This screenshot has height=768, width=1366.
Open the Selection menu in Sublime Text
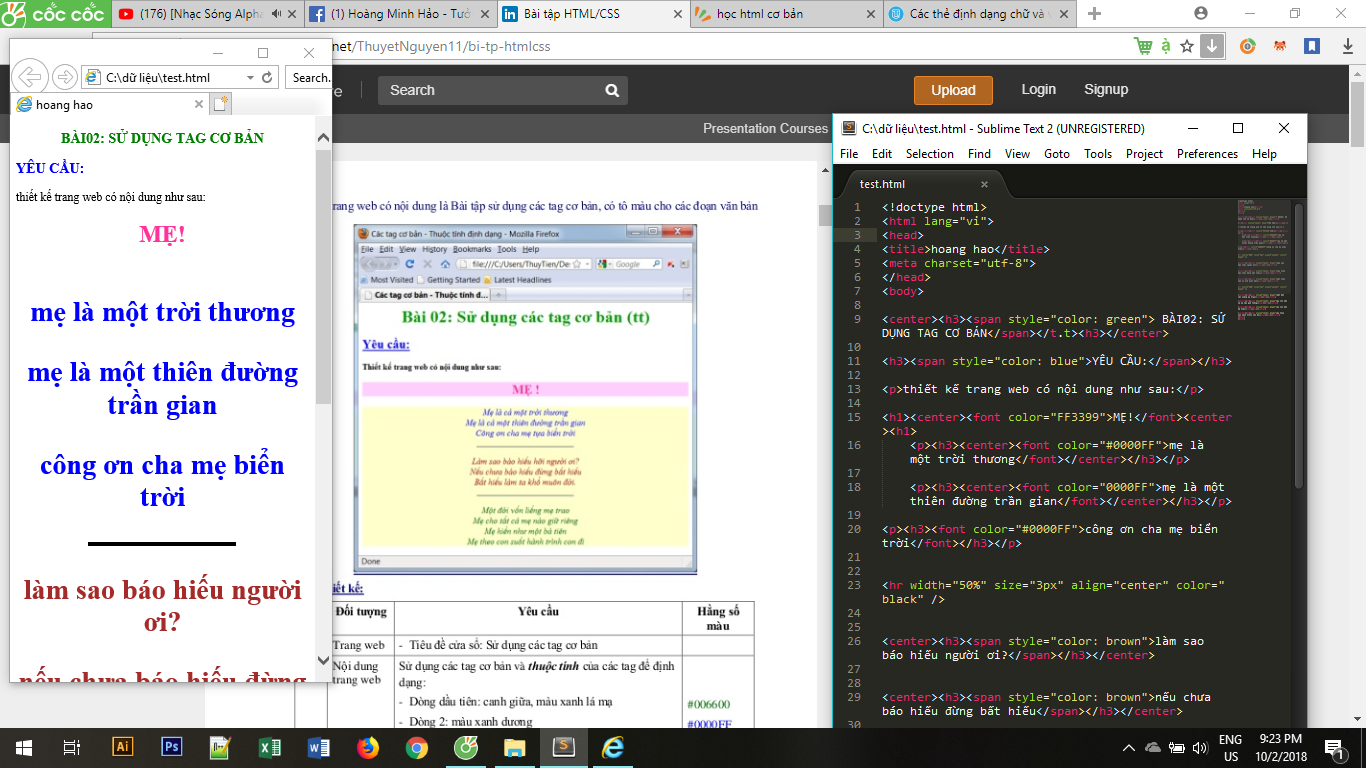coord(929,154)
